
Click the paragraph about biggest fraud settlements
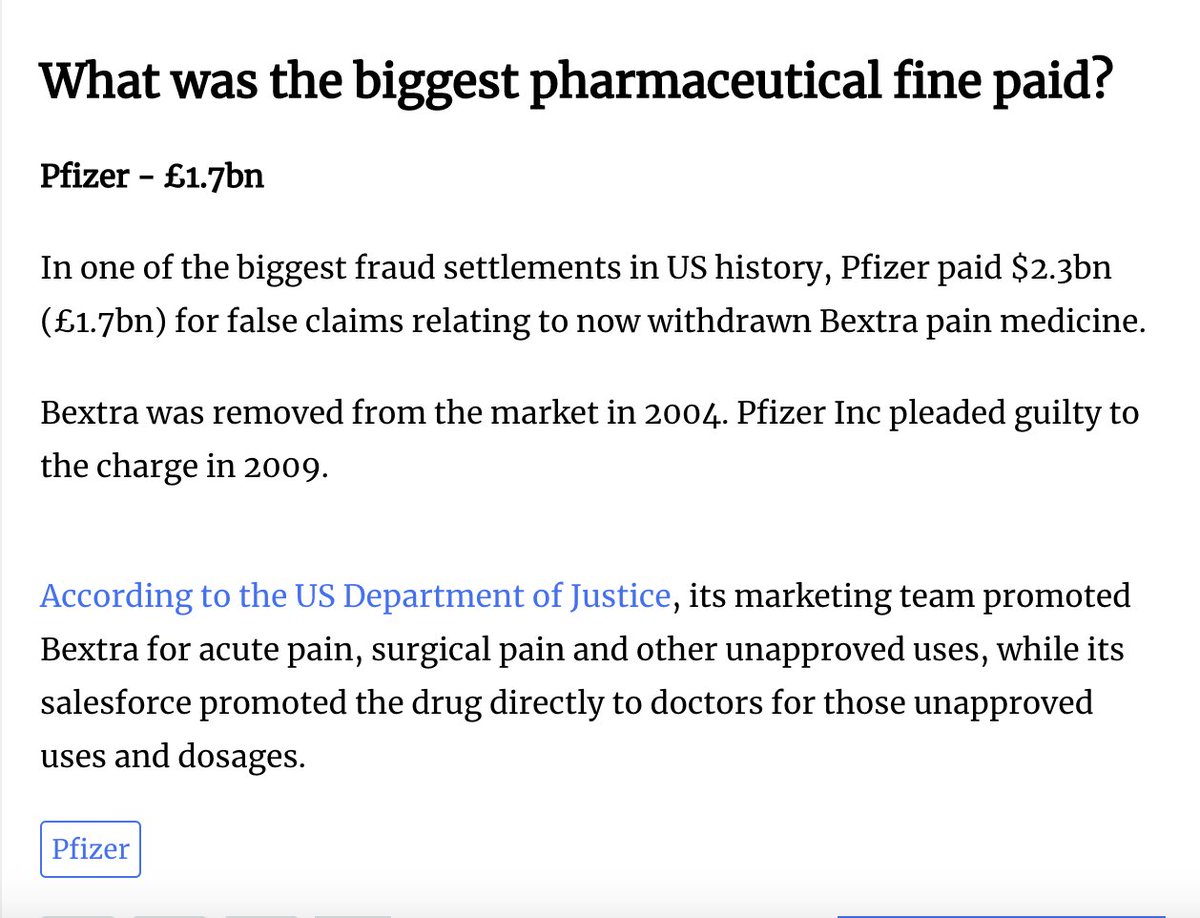(590, 297)
